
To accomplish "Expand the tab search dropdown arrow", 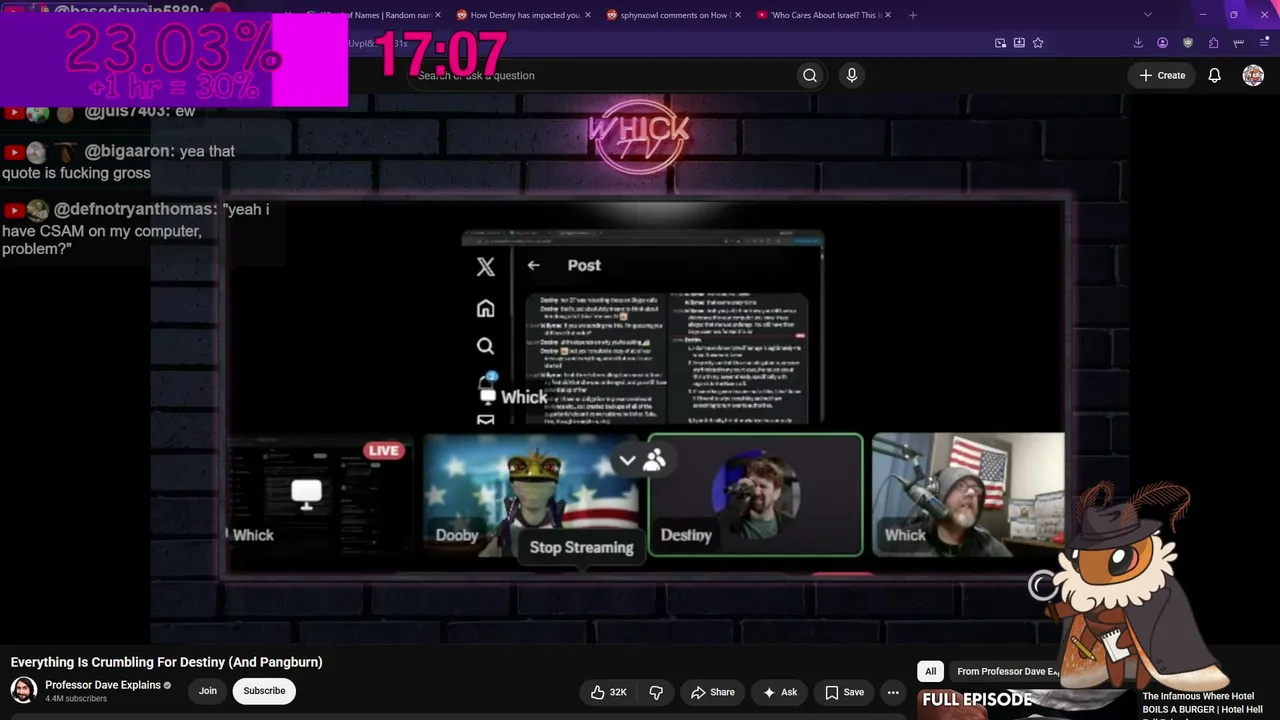I will [x=1148, y=15].
